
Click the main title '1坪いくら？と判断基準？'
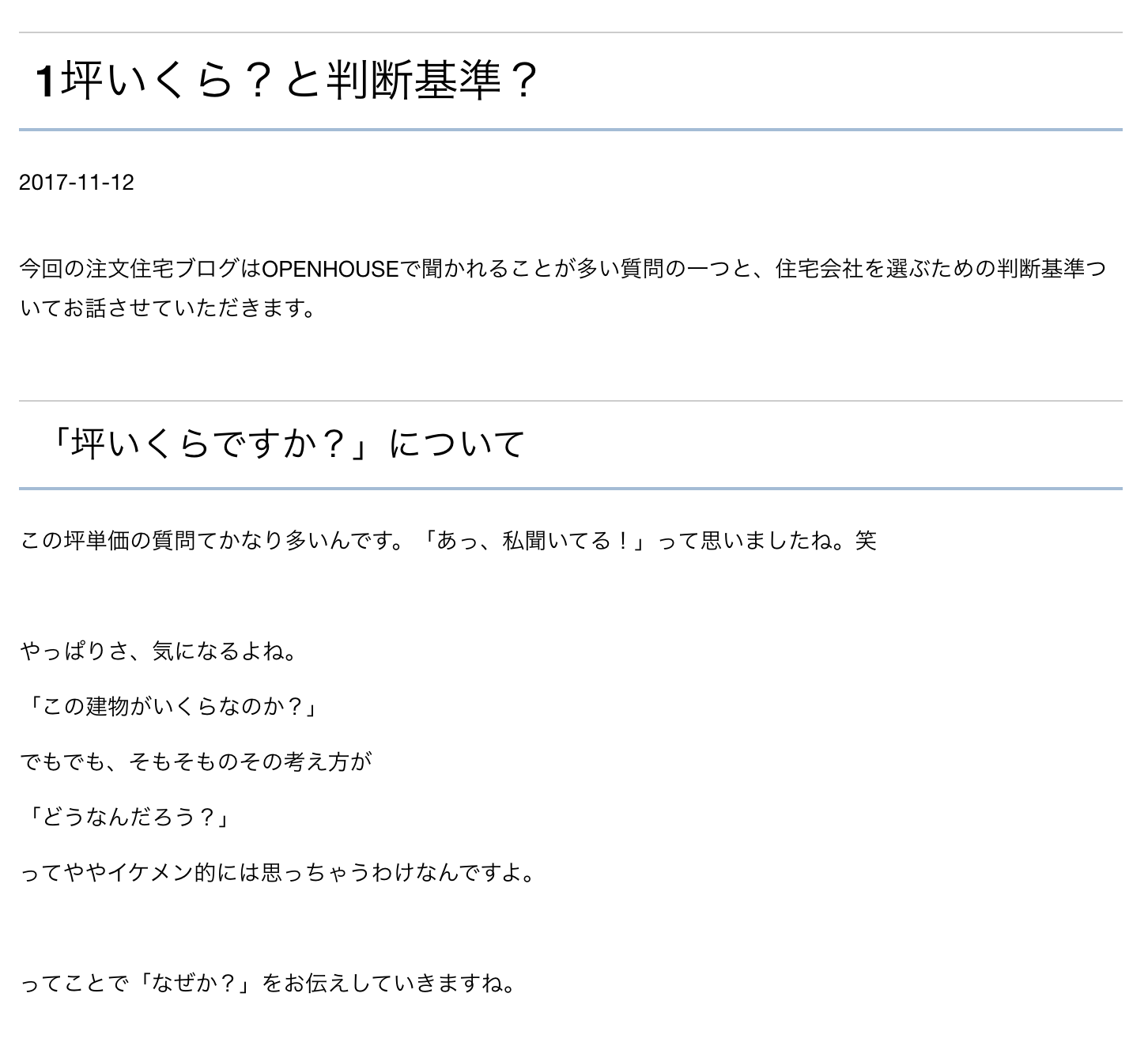[x=287, y=81]
